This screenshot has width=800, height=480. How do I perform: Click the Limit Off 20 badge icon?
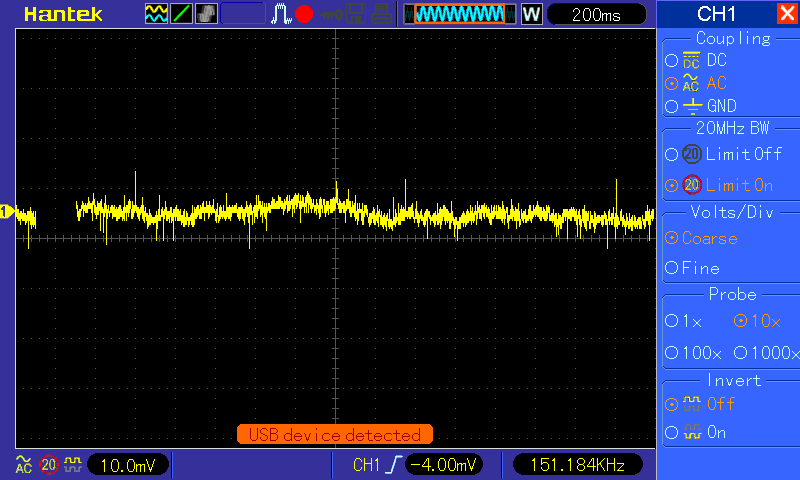(x=692, y=154)
